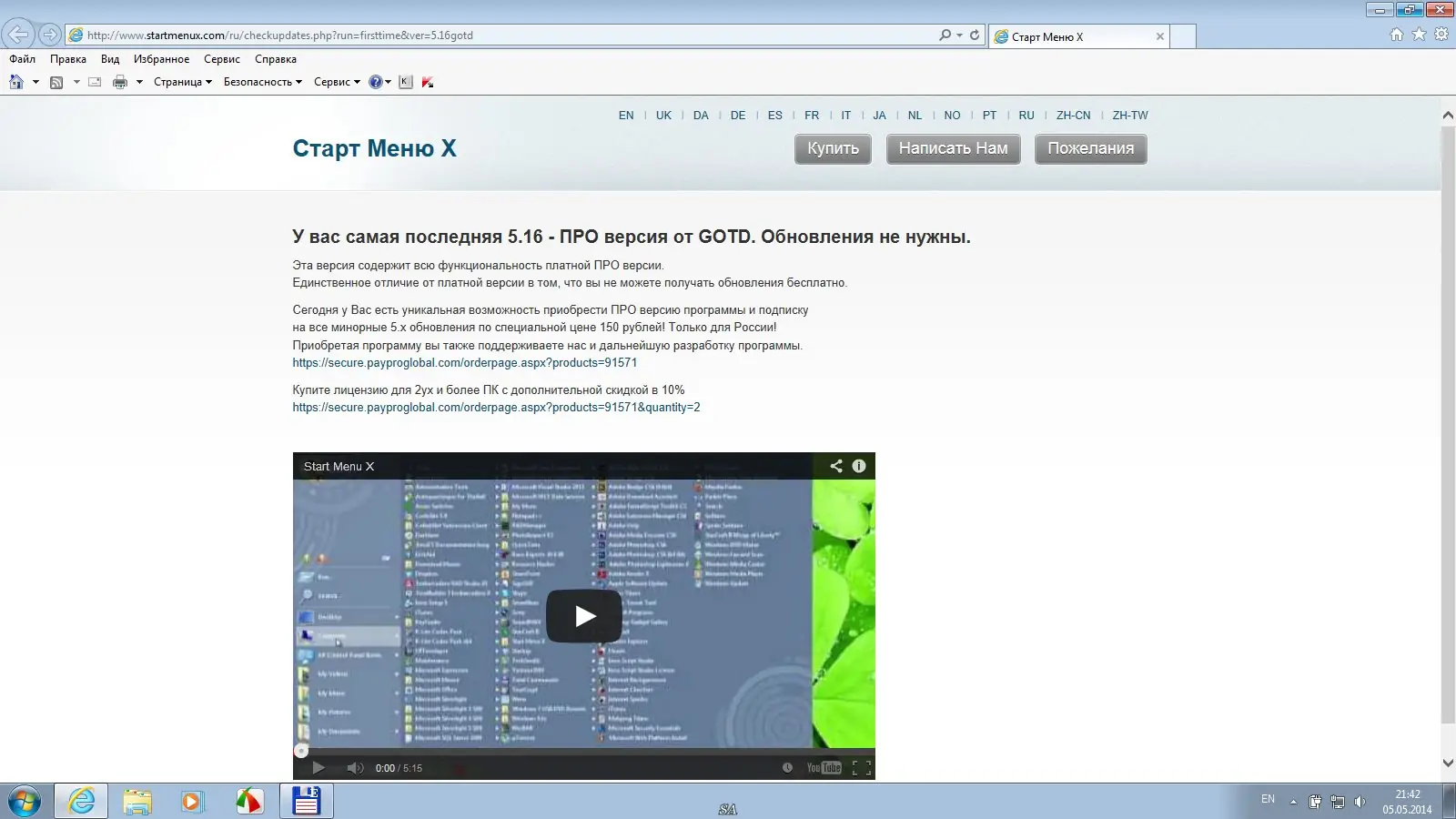Go forward with the browser Forward arrow
The image size is (1456, 819).
click(50, 35)
